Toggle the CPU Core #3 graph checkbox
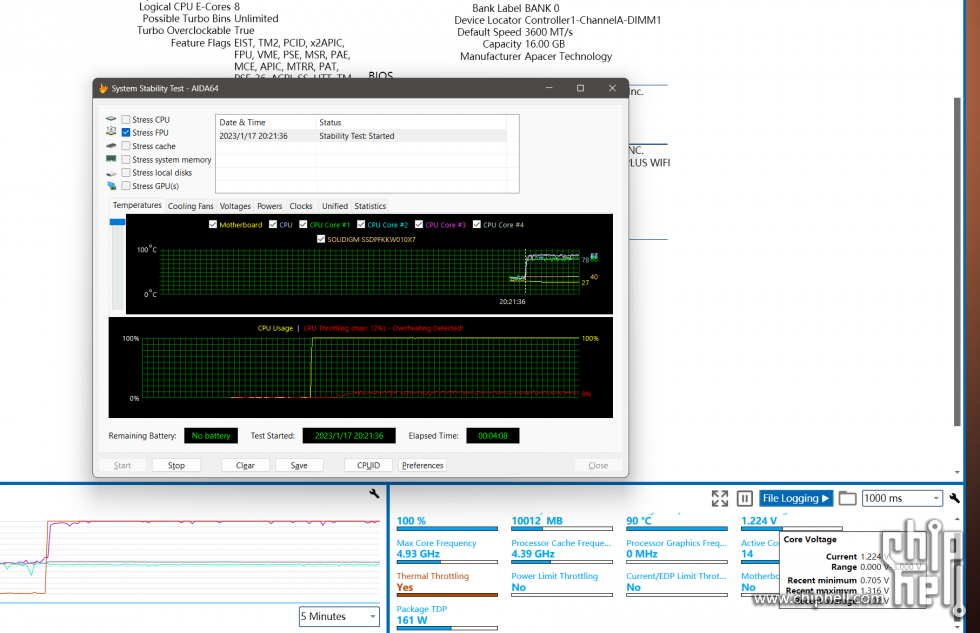Viewport: 980px width, 633px height. pyautogui.click(x=419, y=224)
